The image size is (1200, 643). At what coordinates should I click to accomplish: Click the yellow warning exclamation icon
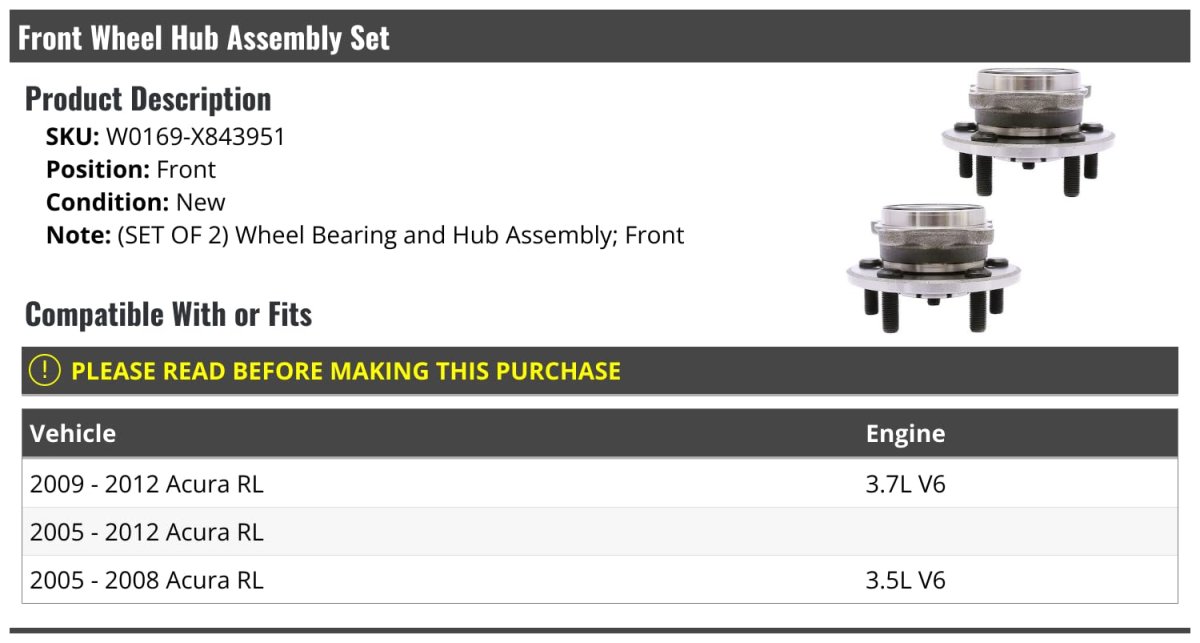pyautogui.click(x=45, y=371)
